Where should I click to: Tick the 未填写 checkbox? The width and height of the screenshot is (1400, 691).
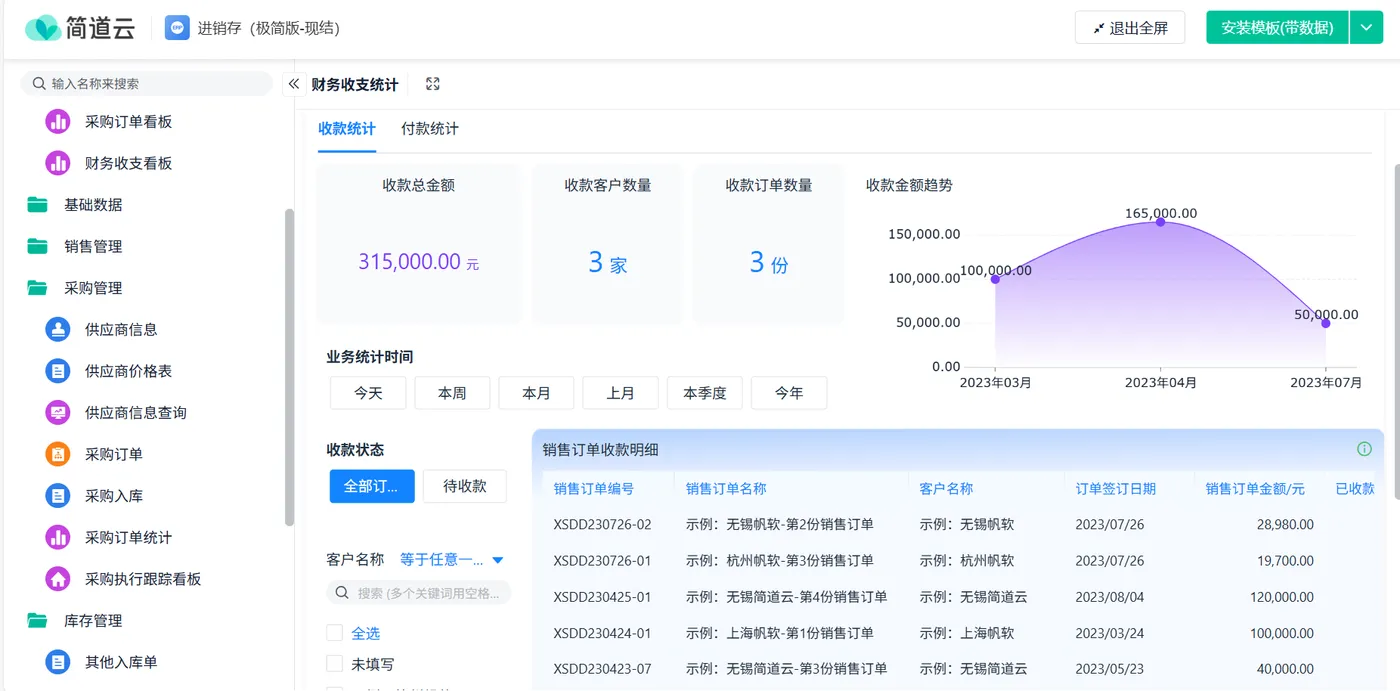335,664
